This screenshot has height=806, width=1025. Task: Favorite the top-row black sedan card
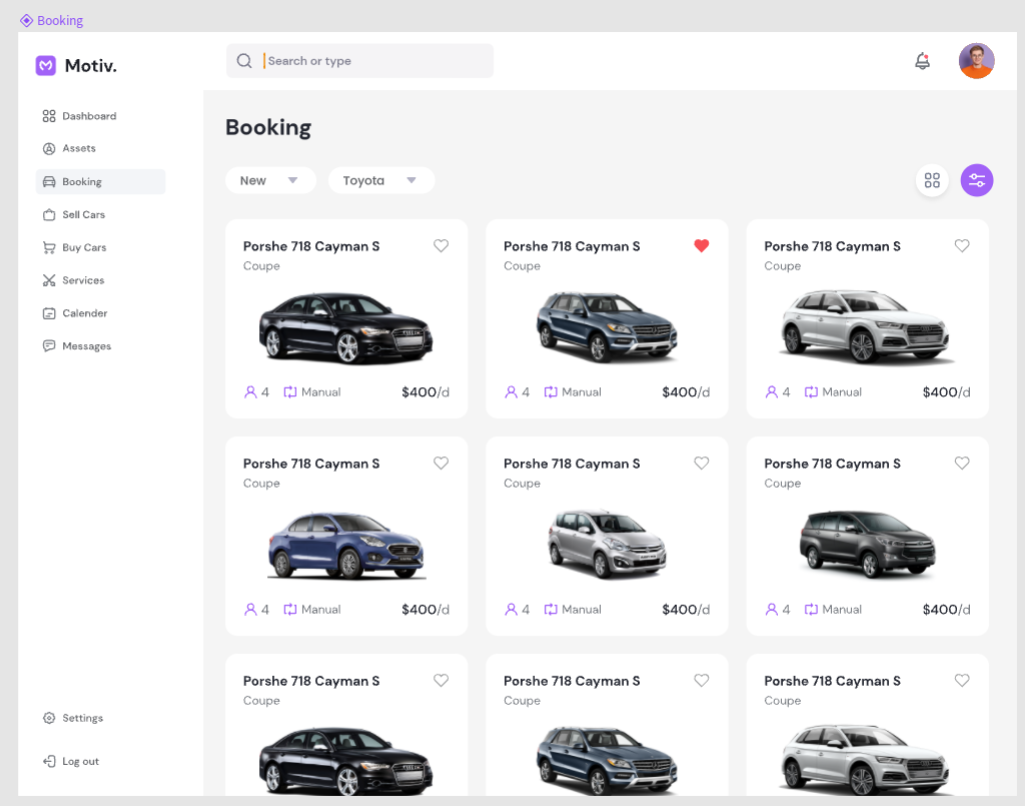click(441, 246)
